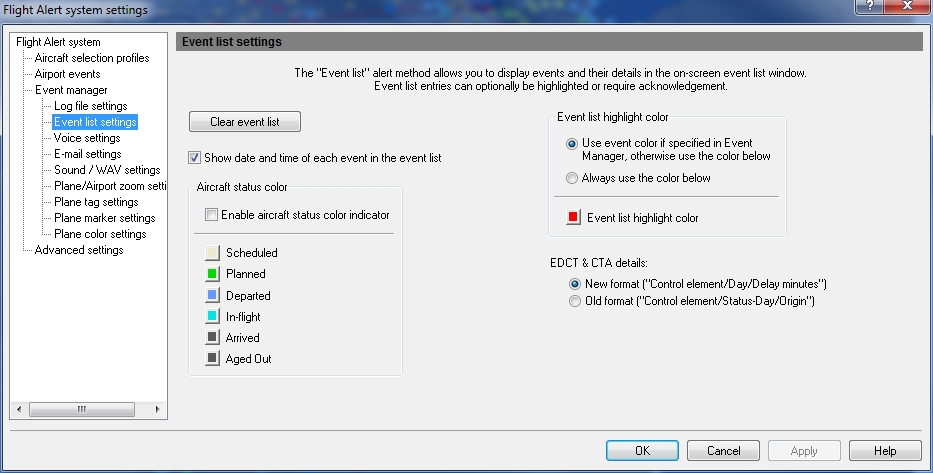Click the Help question mark in title bar
This screenshot has width=933, height=473.
pos(871,8)
